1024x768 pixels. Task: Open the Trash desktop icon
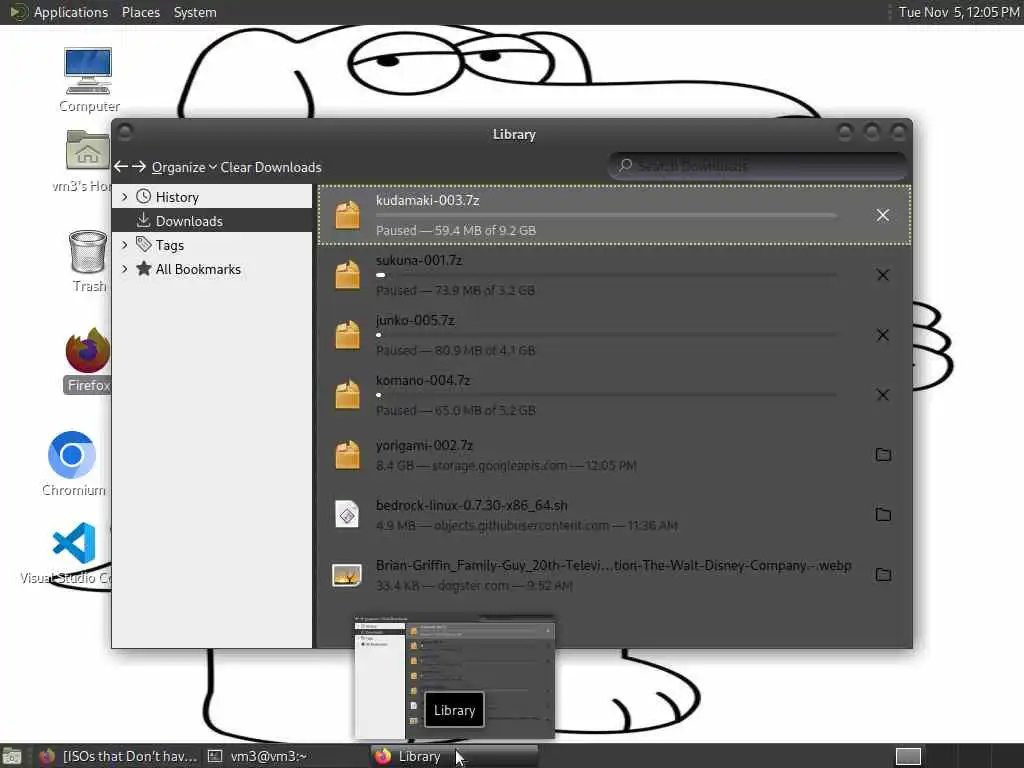point(88,261)
